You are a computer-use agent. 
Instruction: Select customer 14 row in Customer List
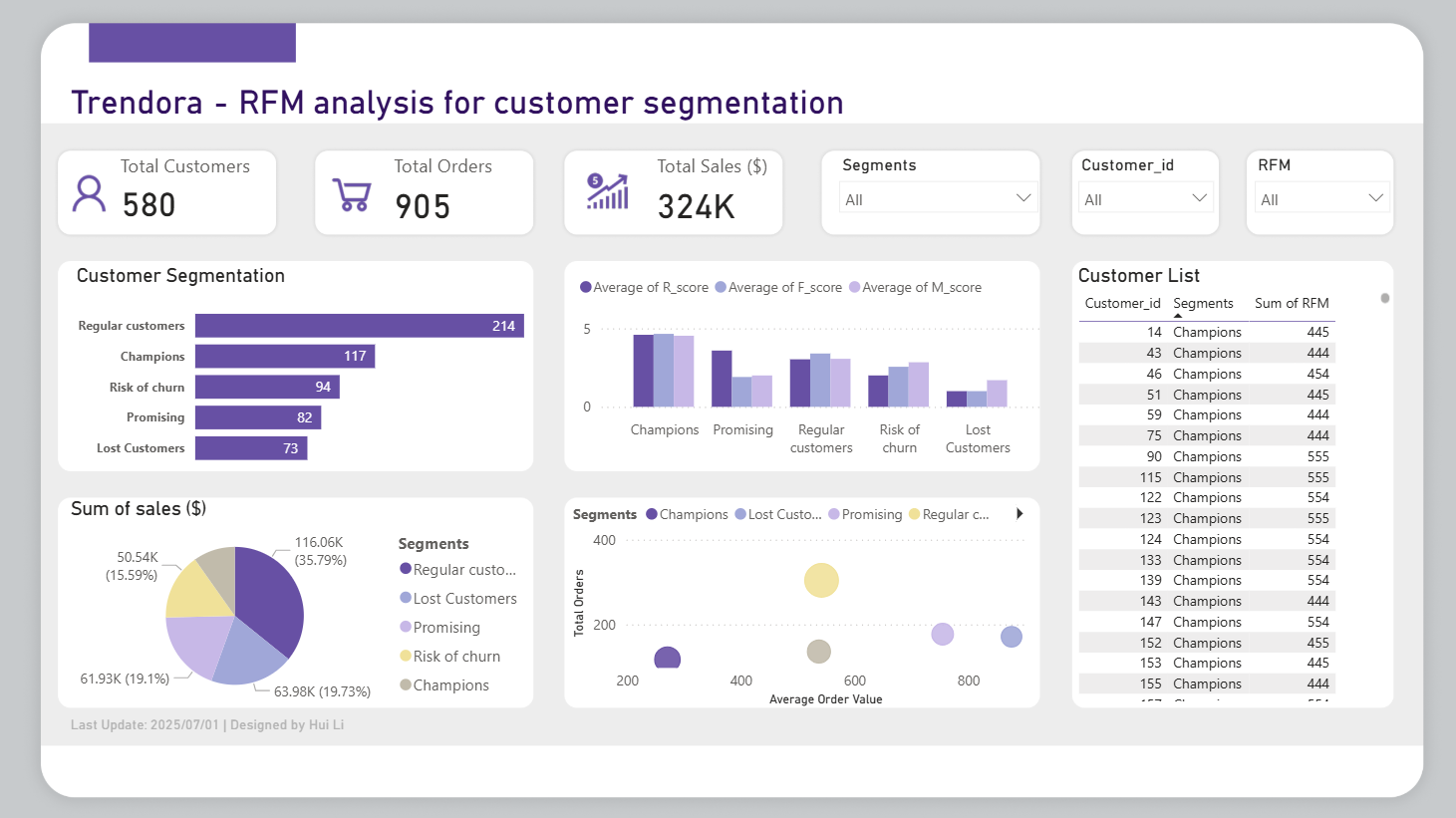(x=1206, y=333)
